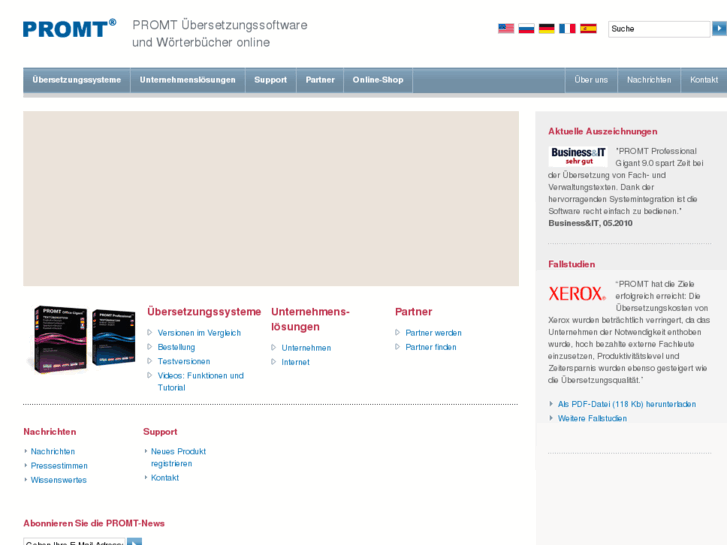Open the Über uns page
This screenshot has width=727, height=545.
pos(591,80)
